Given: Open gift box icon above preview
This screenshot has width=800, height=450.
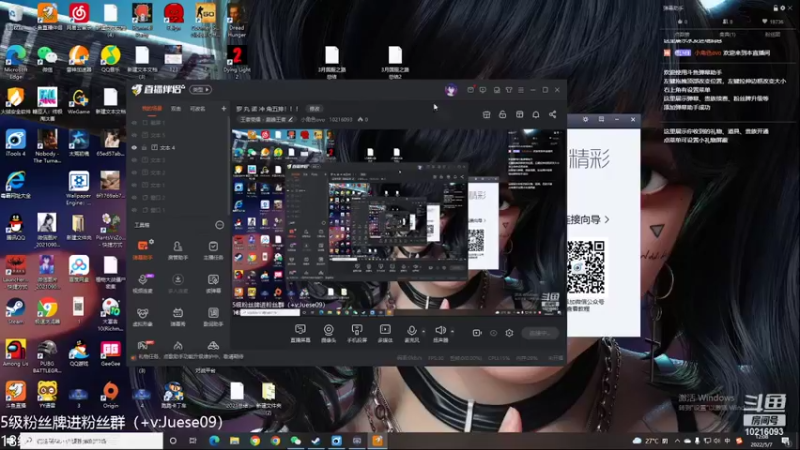Looking at the screenshot, I should tap(487, 115).
